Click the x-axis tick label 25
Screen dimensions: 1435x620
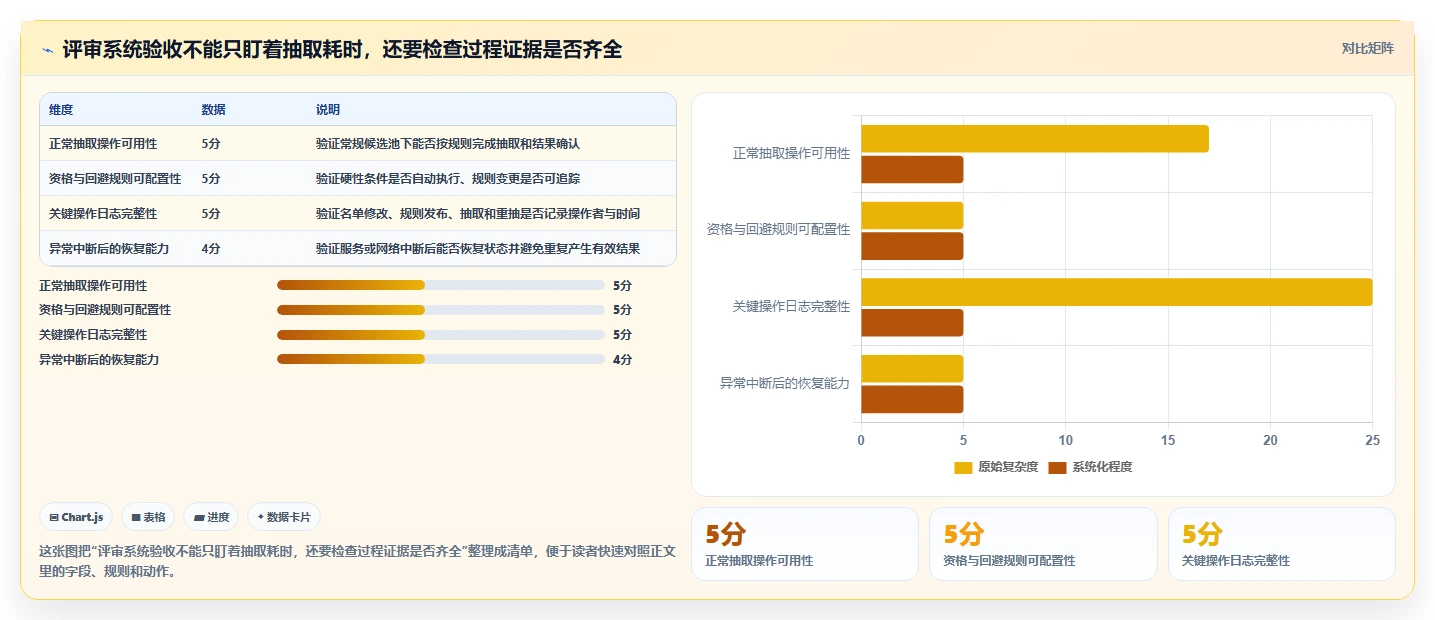click(x=1372, y=440)
